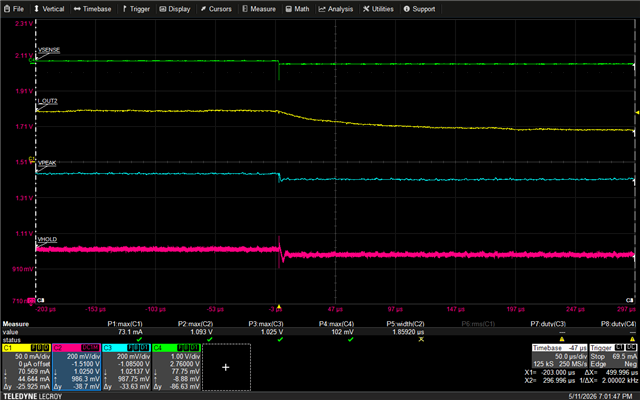Select the VPEAK trace label
640x400 pixels.
(47, 163)
